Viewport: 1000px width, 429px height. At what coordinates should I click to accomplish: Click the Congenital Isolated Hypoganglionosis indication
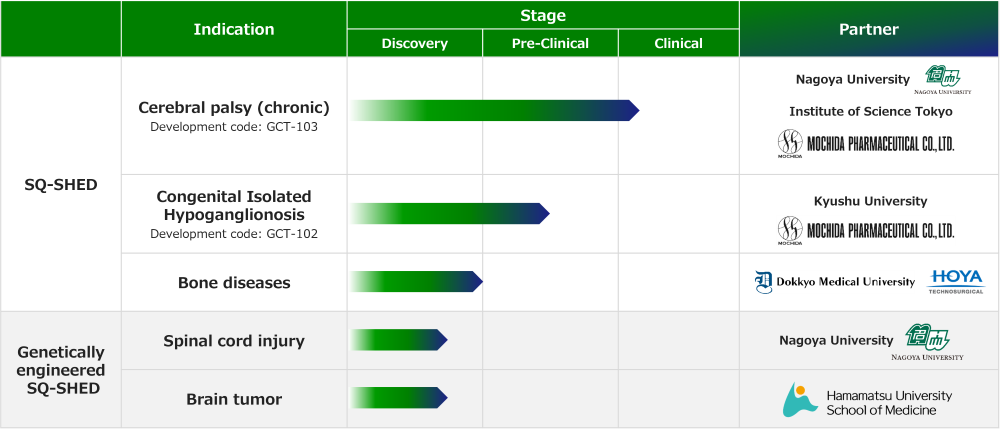234,205
